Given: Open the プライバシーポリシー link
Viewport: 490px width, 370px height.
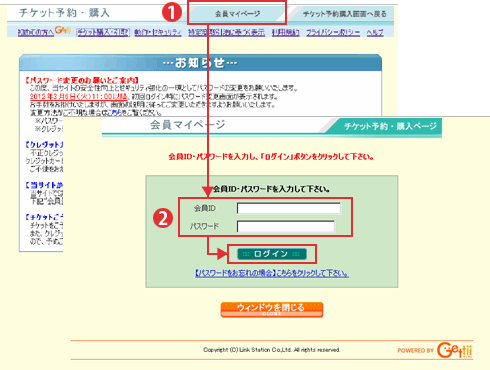Looking at the screenshot, I should 333,32.
